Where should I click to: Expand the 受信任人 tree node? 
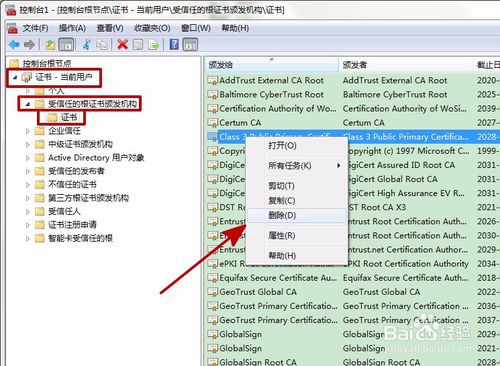point(28,212)
